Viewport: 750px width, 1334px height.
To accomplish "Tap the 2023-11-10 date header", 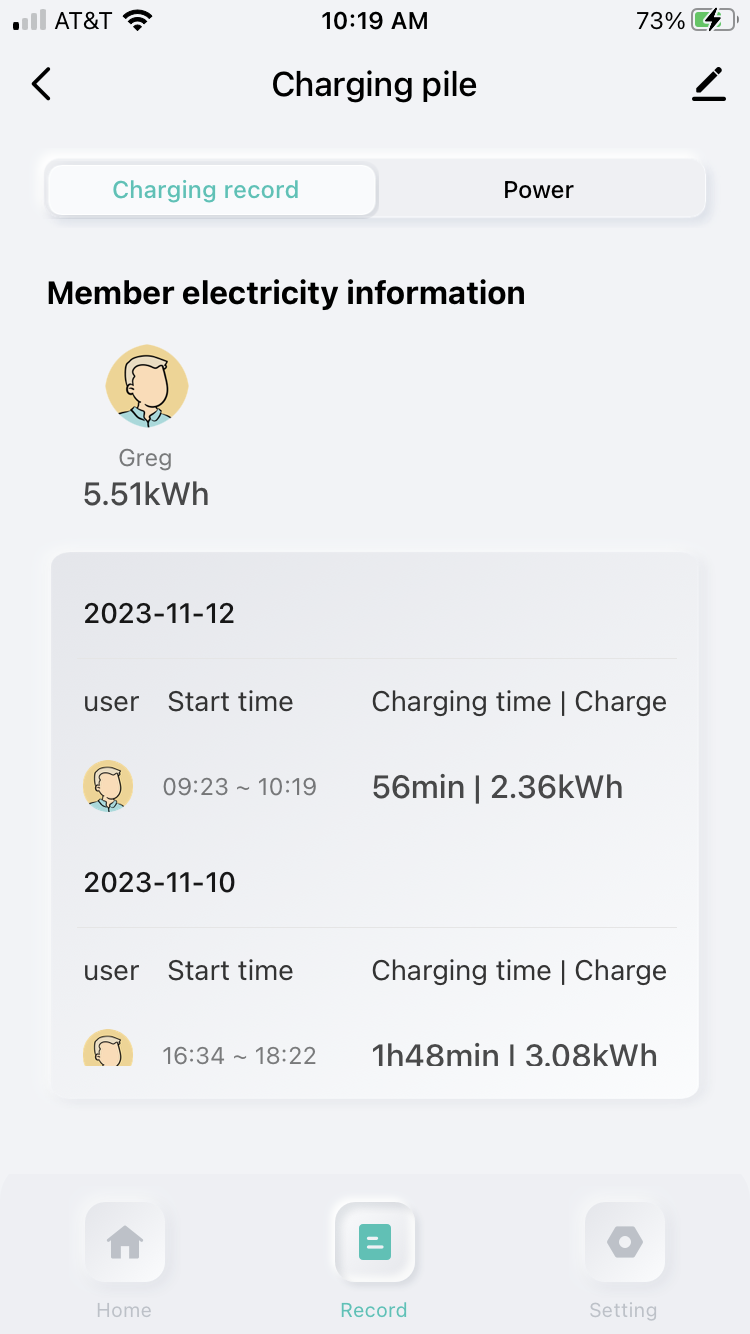I will (160, 882).
